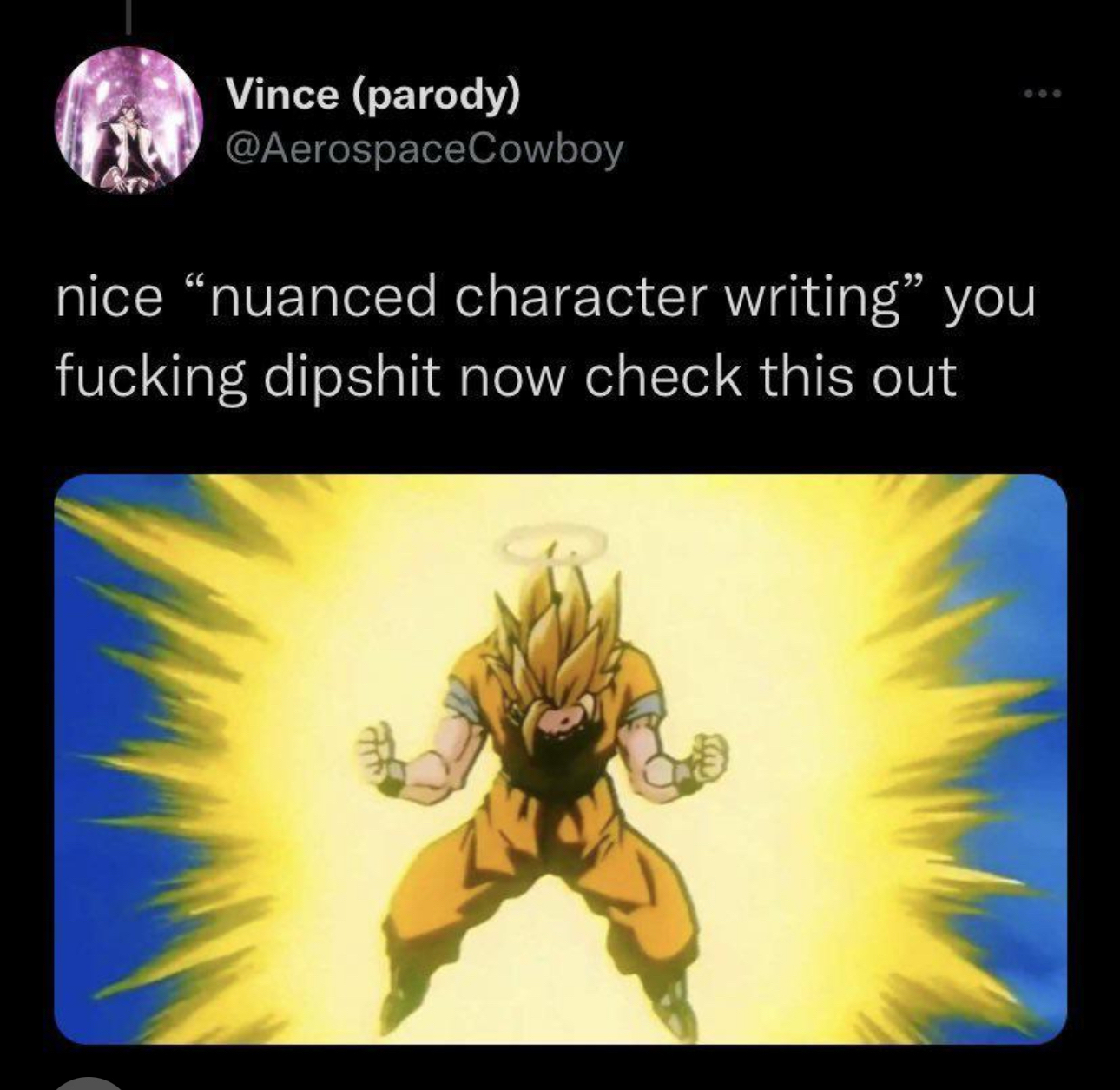
Task: Click the character's clenched right-side fist
Action: click(701, 760)
